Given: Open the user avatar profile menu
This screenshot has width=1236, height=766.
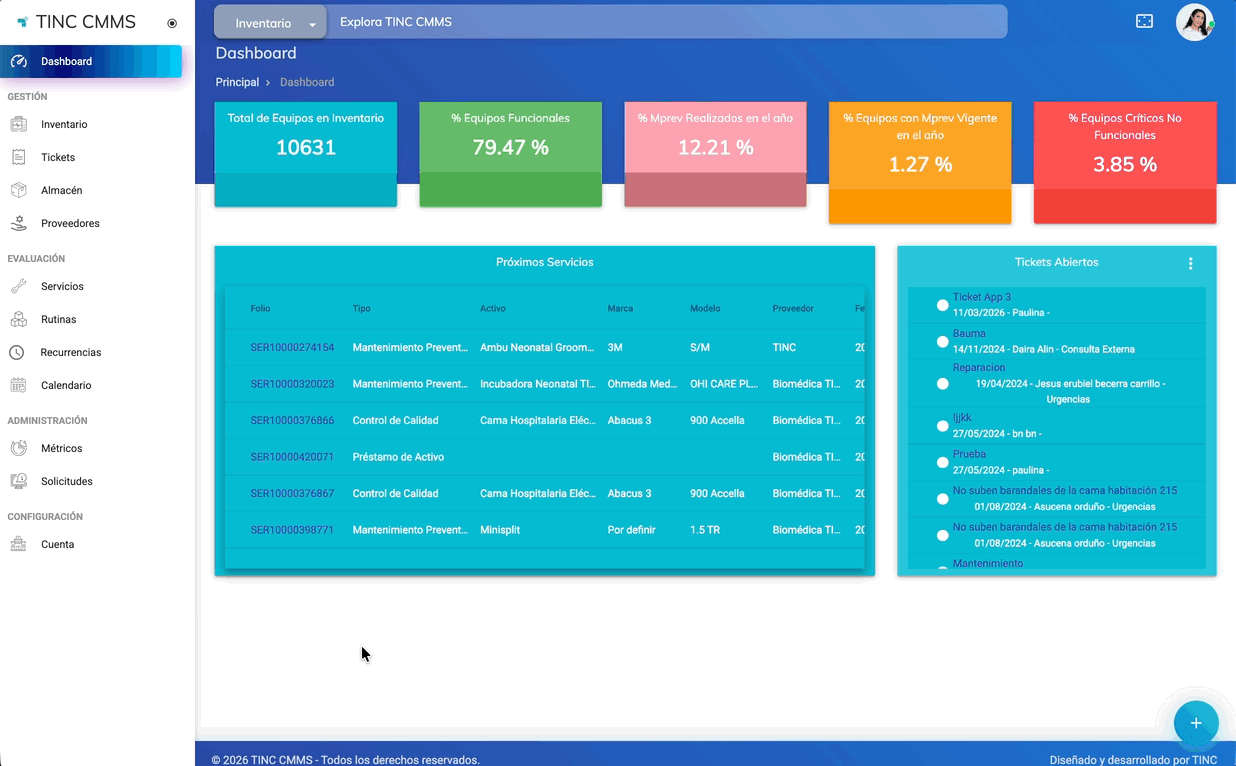Looking at the screenshot, I should (1195, 22).
